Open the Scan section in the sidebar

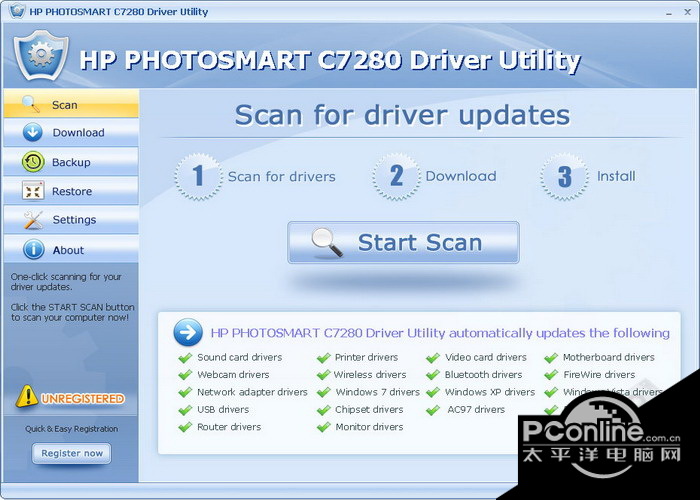tap(71, 104)
